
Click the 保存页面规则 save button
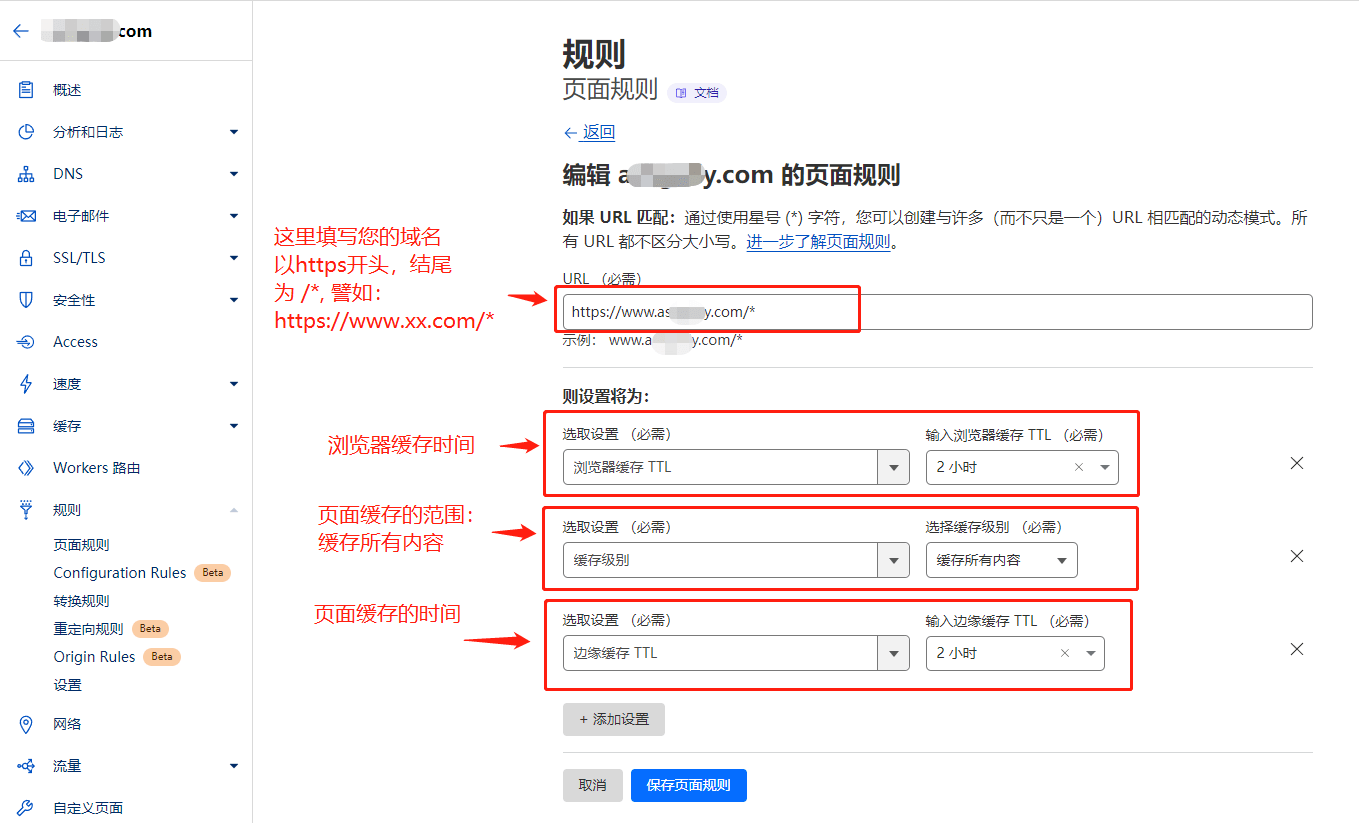click(x=689, y=785)
